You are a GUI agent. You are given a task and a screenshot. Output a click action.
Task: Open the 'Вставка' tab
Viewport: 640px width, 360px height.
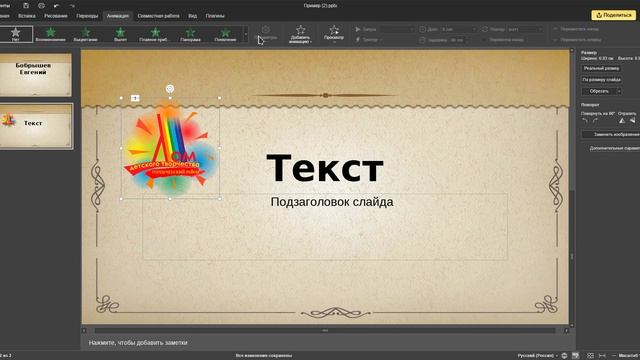(27, 16)
